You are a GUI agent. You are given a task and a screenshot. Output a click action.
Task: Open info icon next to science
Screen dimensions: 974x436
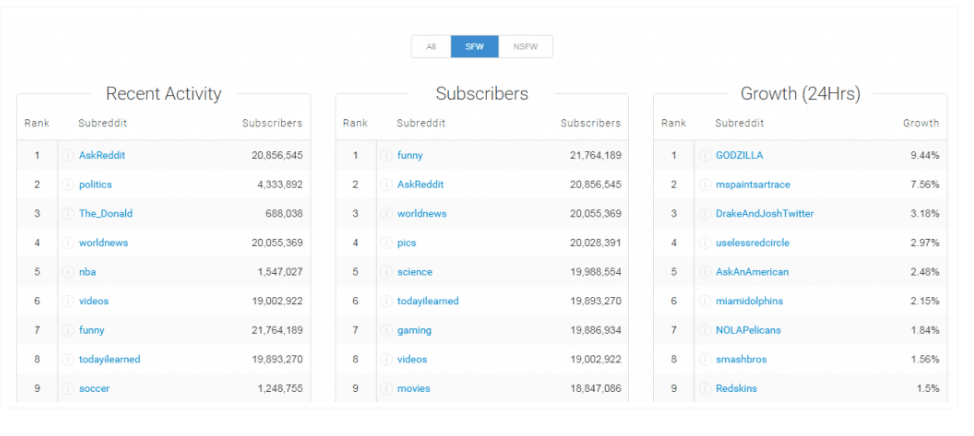(x=386, y=272)
